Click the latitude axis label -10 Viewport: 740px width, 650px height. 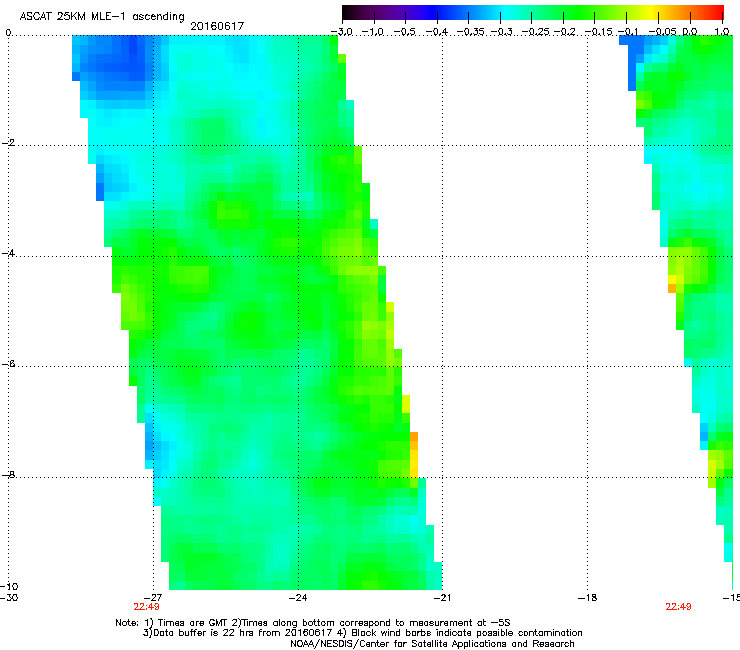(9, 586)
